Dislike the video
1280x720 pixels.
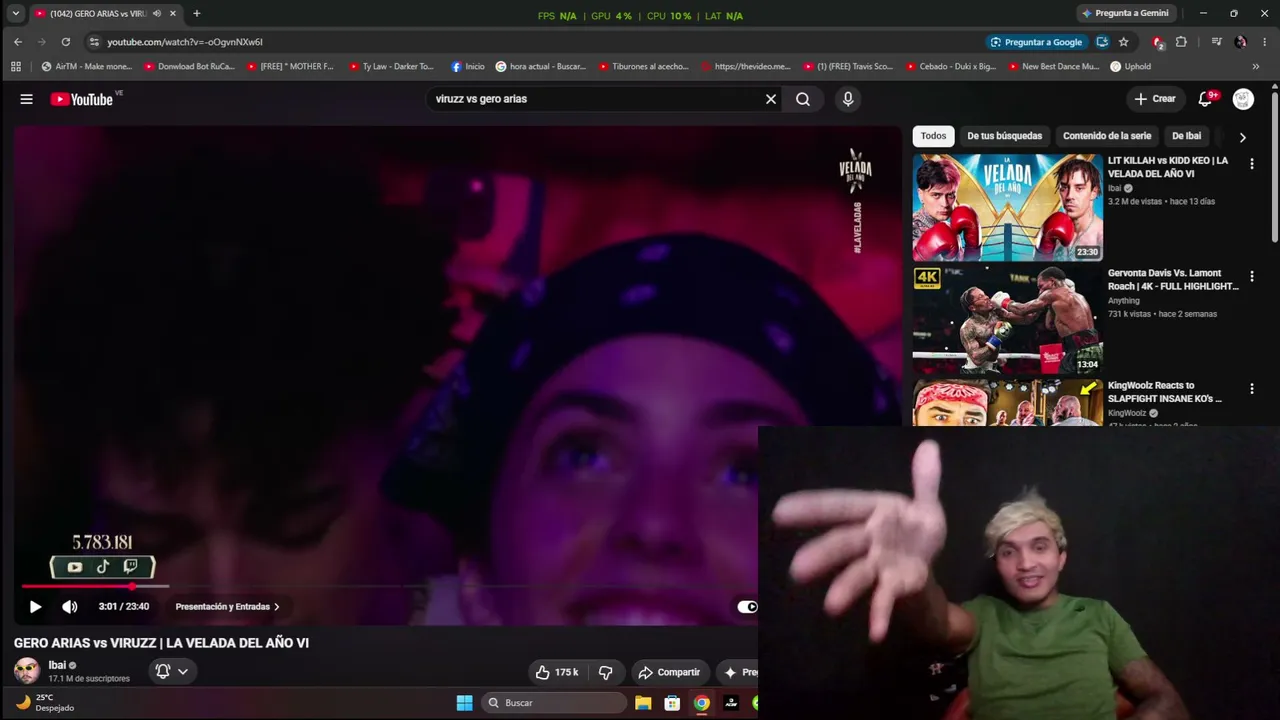tap(605, 672)
